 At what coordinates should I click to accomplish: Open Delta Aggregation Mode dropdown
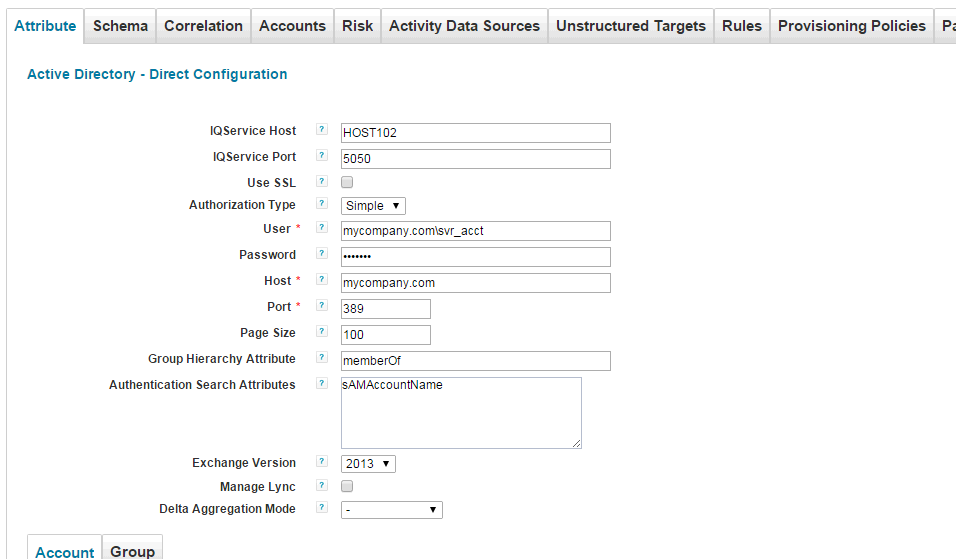[x=391, y=510]
